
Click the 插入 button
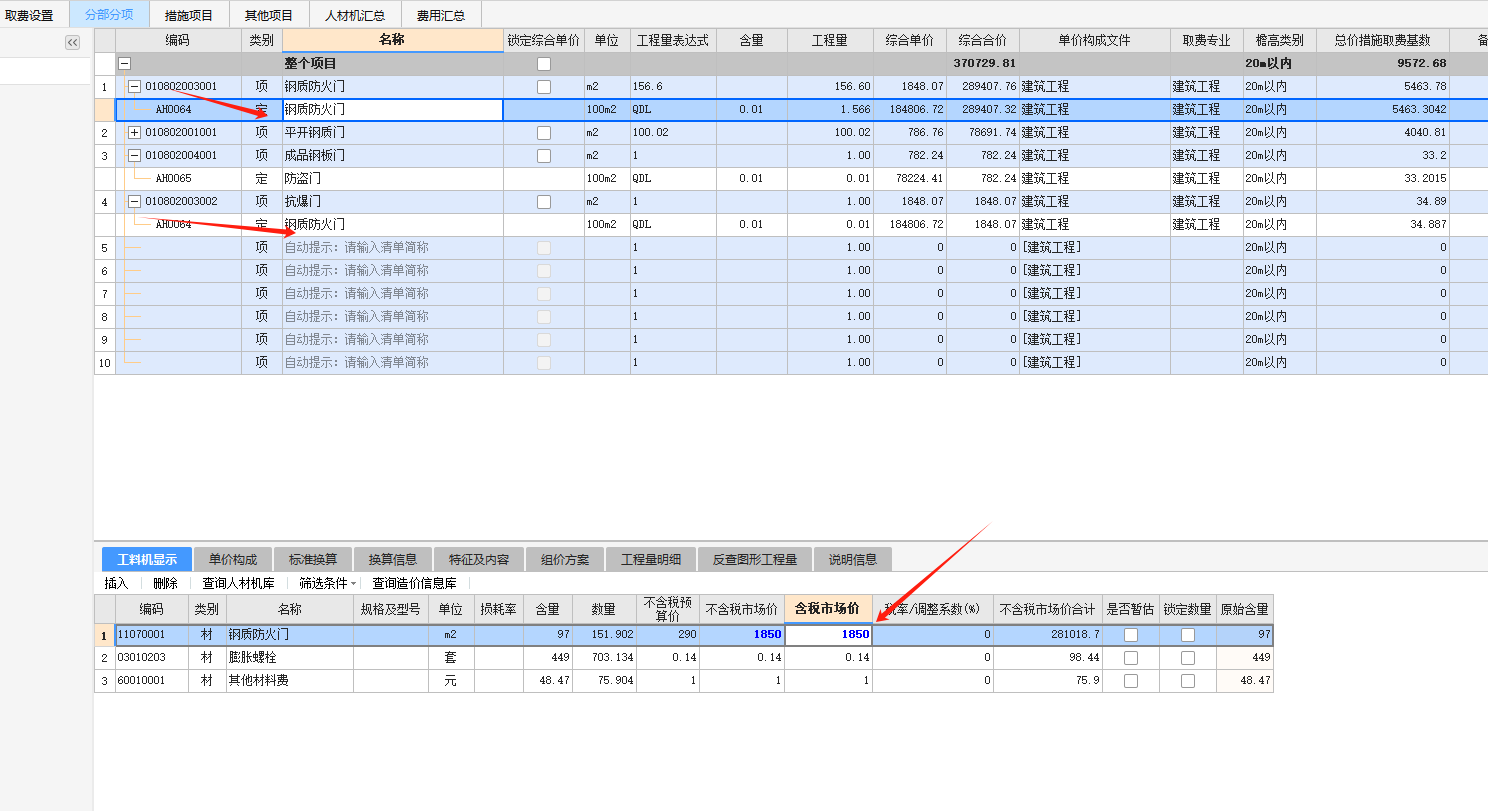tap(116, 583)
